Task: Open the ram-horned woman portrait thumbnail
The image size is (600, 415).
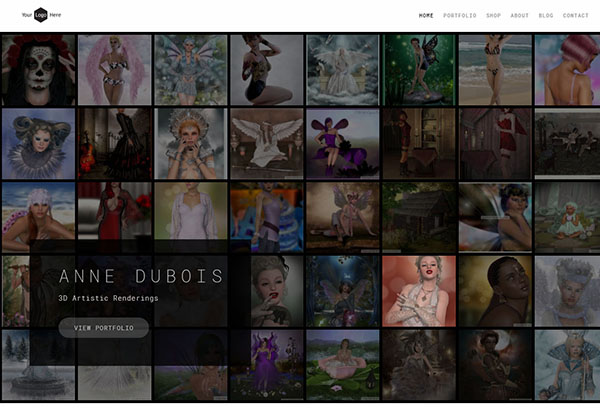Action: [x=38, y=143]
